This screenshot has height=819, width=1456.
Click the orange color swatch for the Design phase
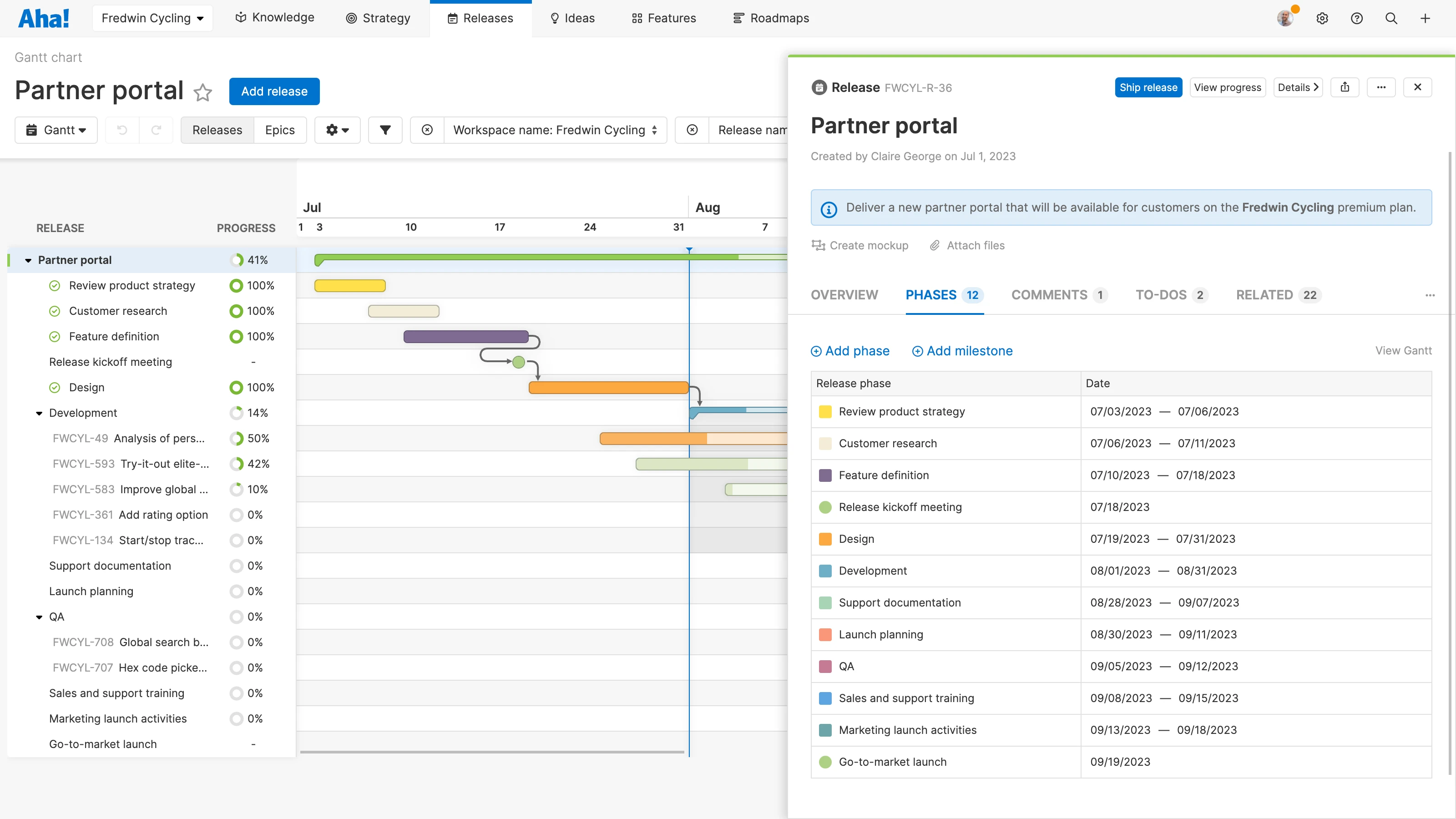tap(825, 539)
